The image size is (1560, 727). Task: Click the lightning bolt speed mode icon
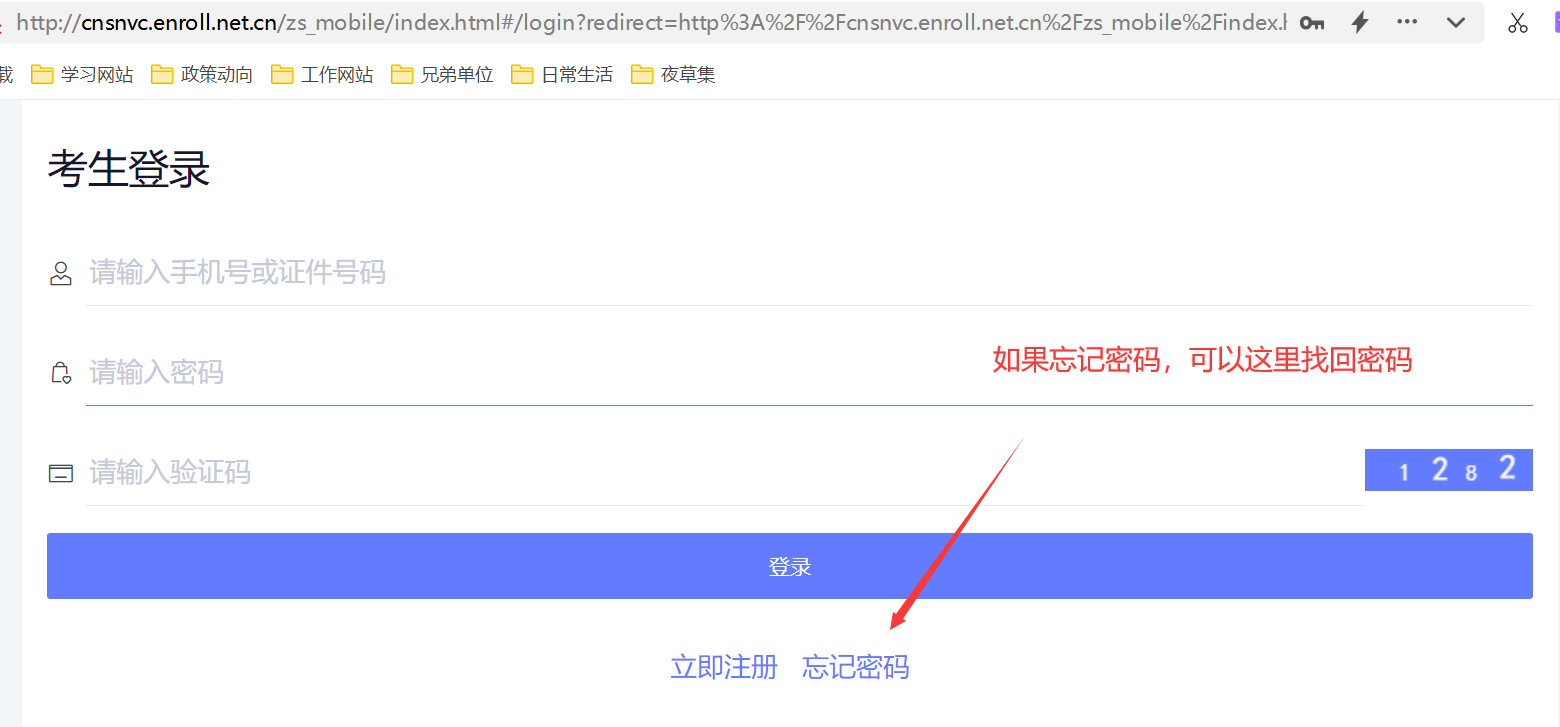(x=1360, y=22)
